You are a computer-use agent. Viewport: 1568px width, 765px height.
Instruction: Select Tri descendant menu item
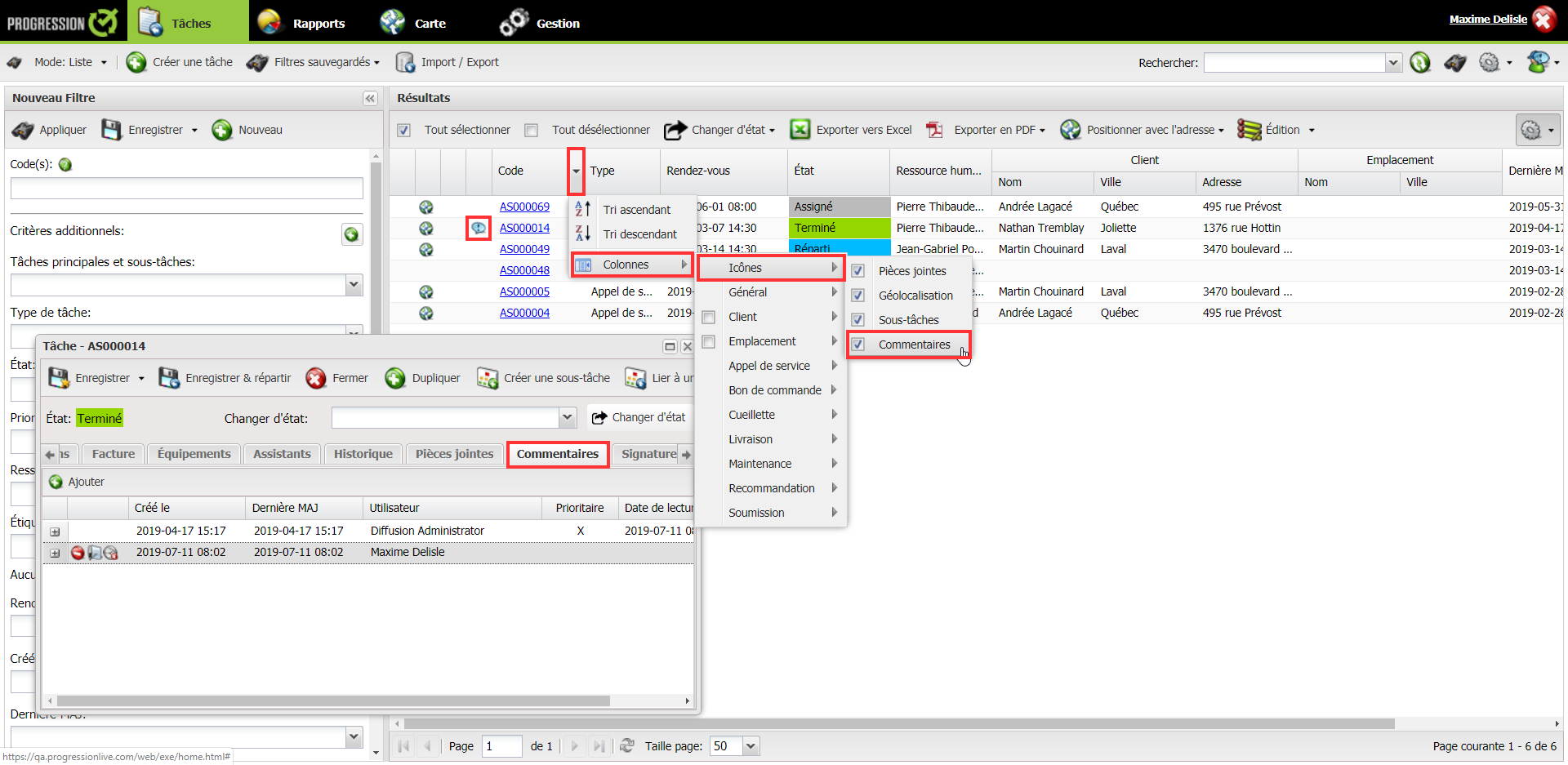click(639, 234)
